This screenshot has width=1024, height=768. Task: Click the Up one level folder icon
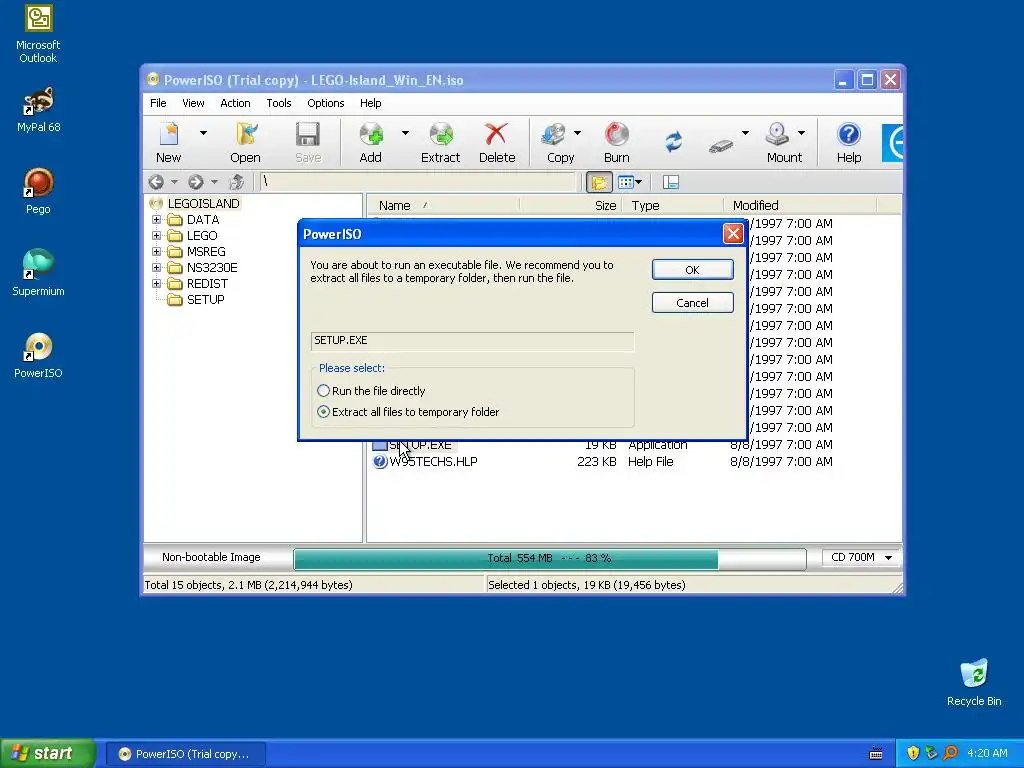click(236, 182)
